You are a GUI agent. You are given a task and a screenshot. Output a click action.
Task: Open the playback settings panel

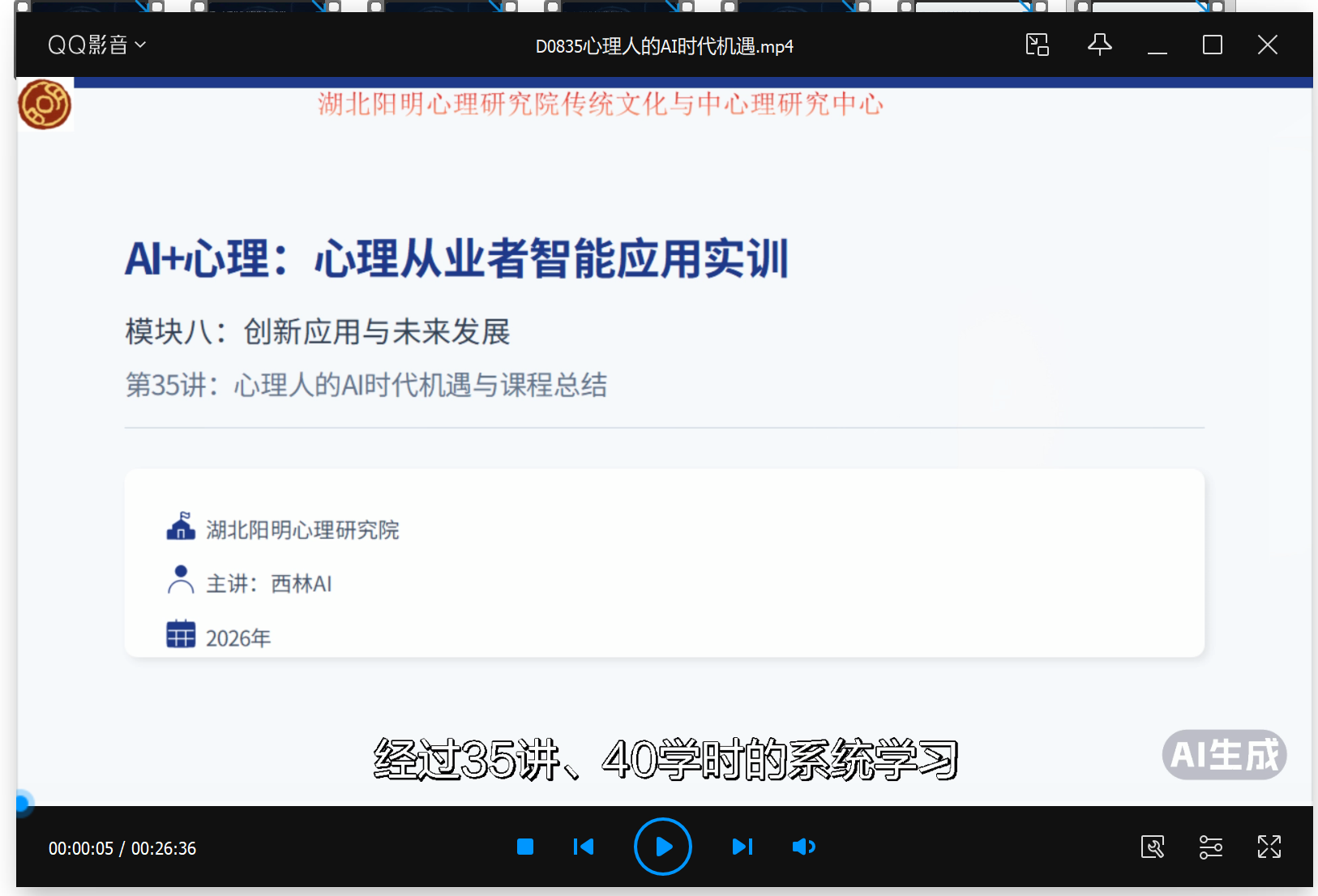pos(1210,847)
